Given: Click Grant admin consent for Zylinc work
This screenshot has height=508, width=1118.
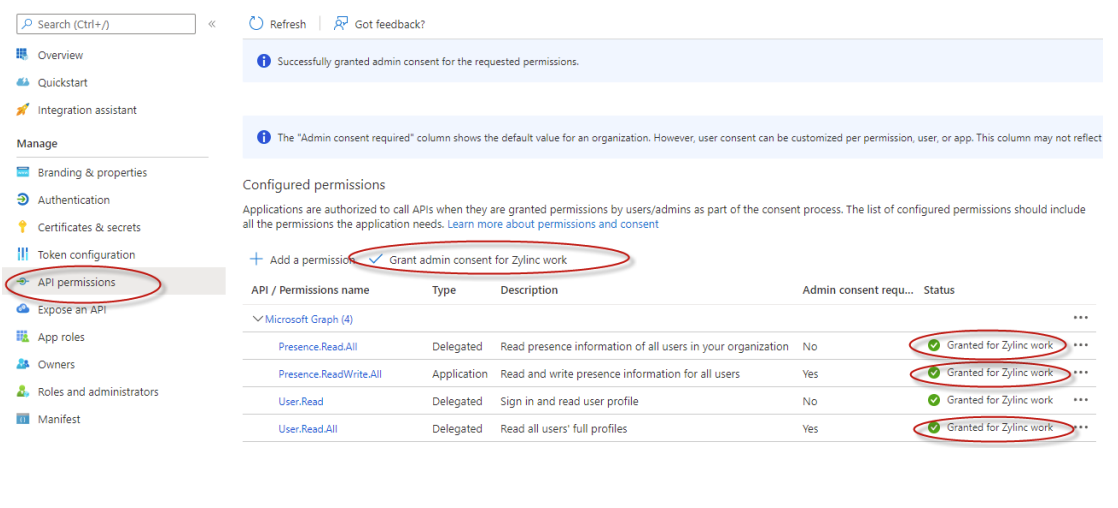Looking at the screenshot, I should click(x=468, y=260).
